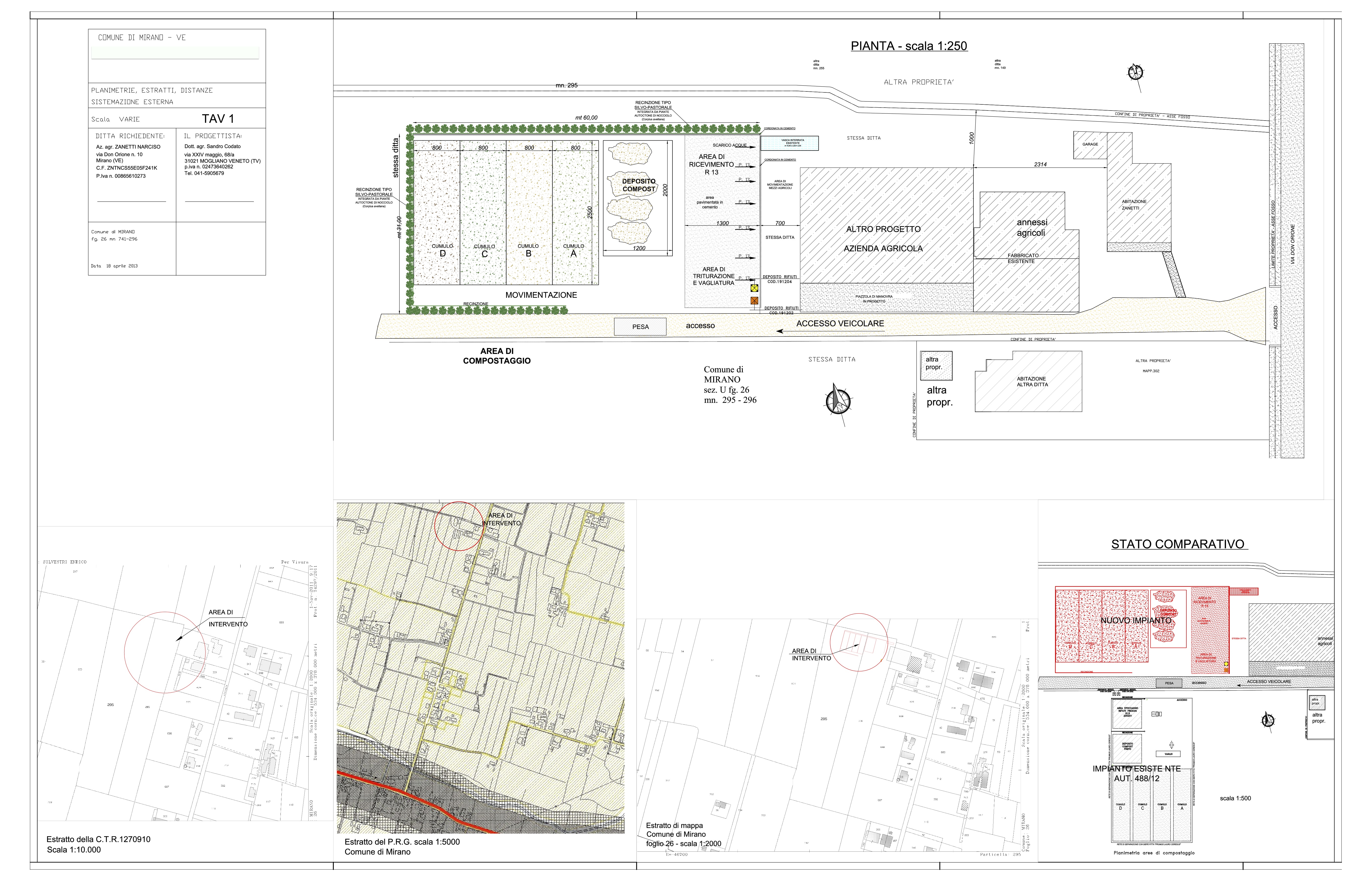The width and height of the screenshot is (1372, 881).
Task: Click 'SISTEMAZIONE ESTERNA' in title block
Action: coord(132,102)
